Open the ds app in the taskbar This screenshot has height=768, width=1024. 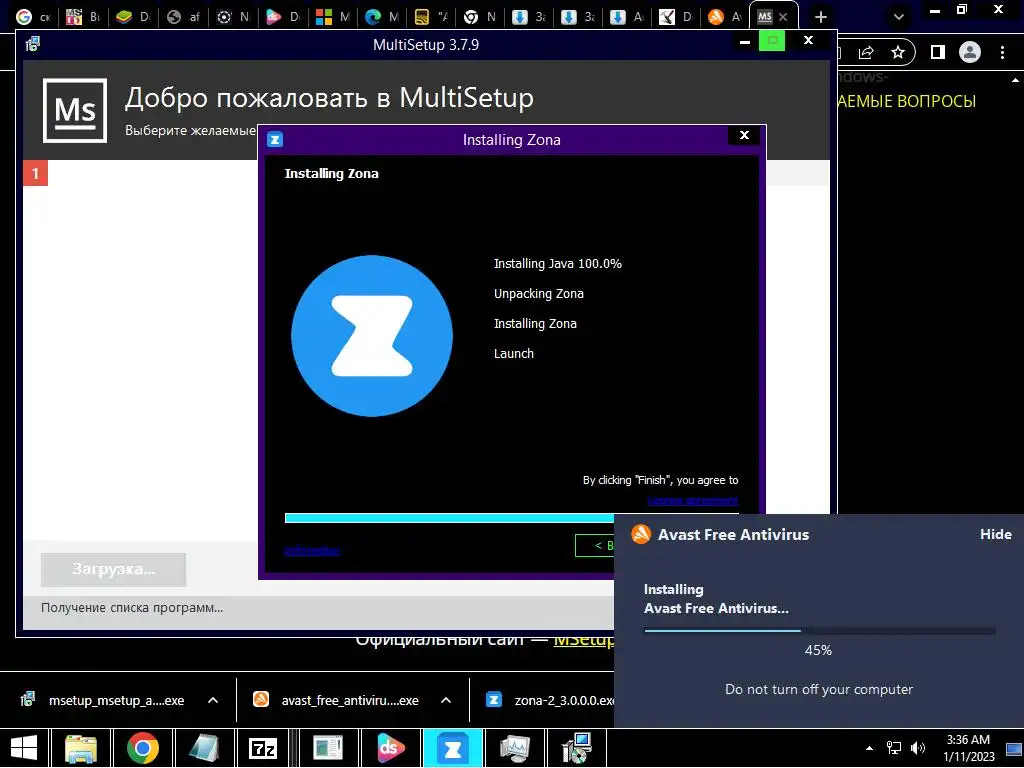click(391, 748)
